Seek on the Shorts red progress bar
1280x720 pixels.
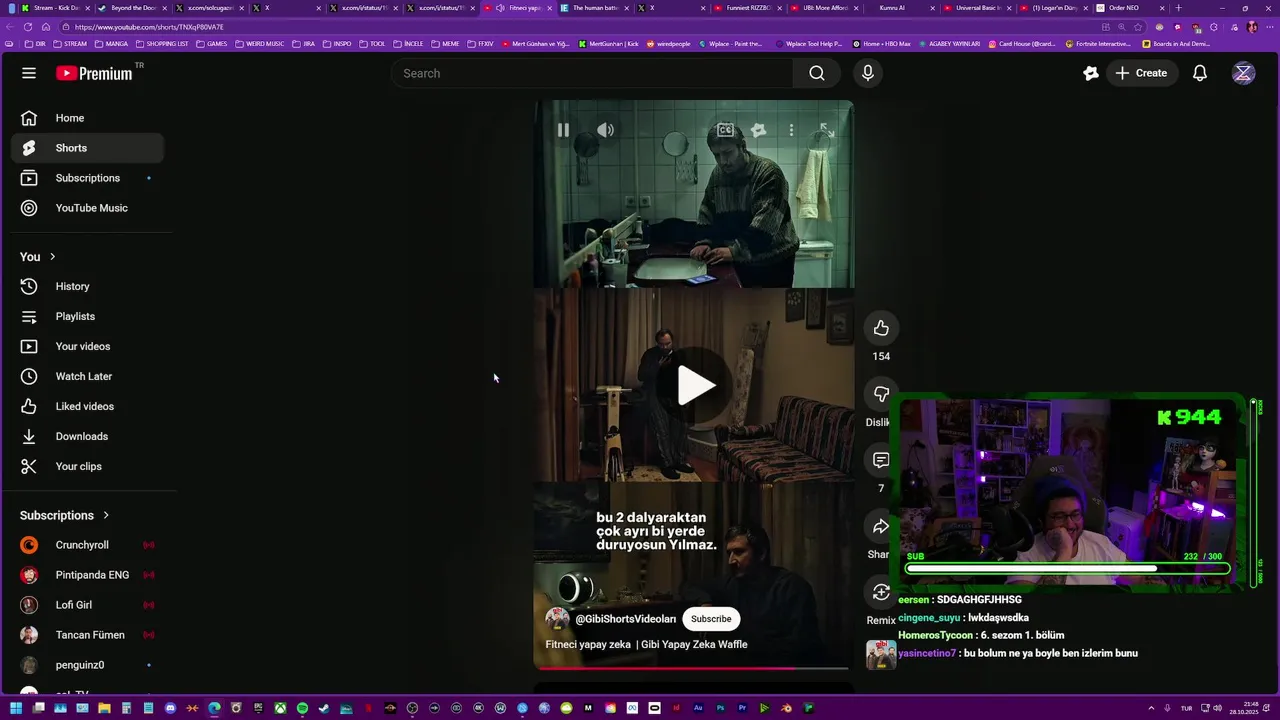tap(693, 668)
